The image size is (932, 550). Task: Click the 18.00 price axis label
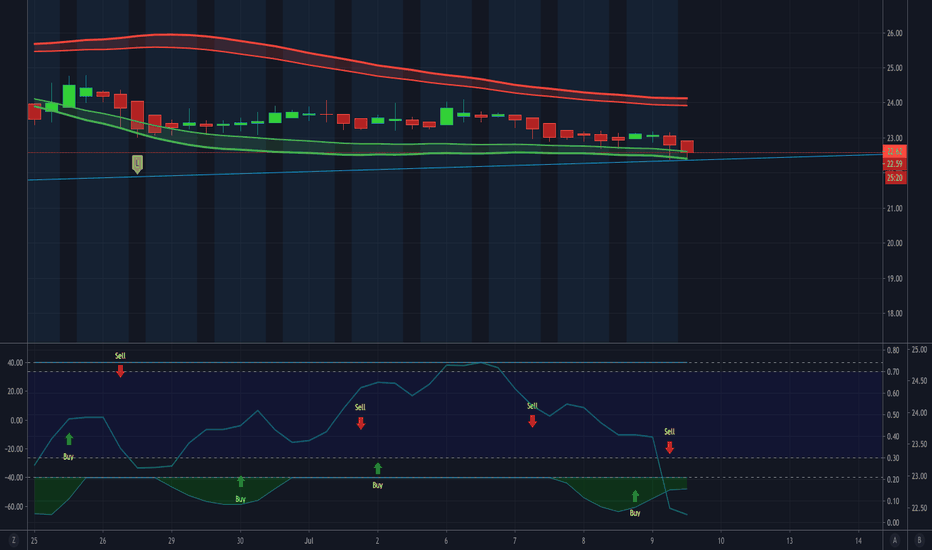click(895, 313)
